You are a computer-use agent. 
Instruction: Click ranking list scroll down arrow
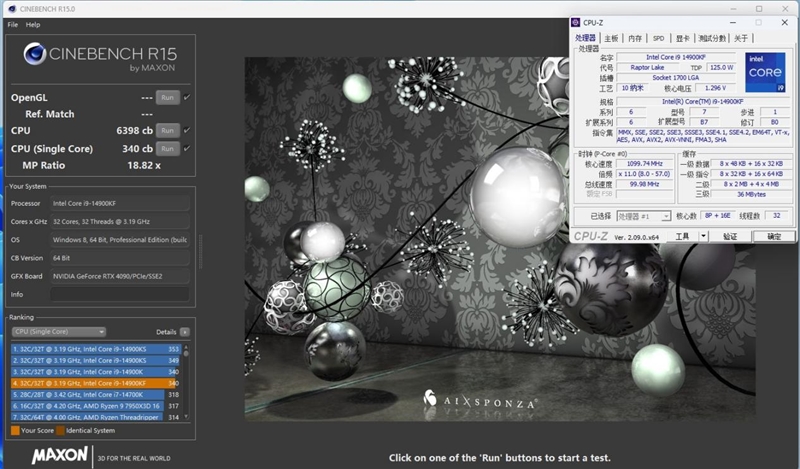(x=186, y=417)
